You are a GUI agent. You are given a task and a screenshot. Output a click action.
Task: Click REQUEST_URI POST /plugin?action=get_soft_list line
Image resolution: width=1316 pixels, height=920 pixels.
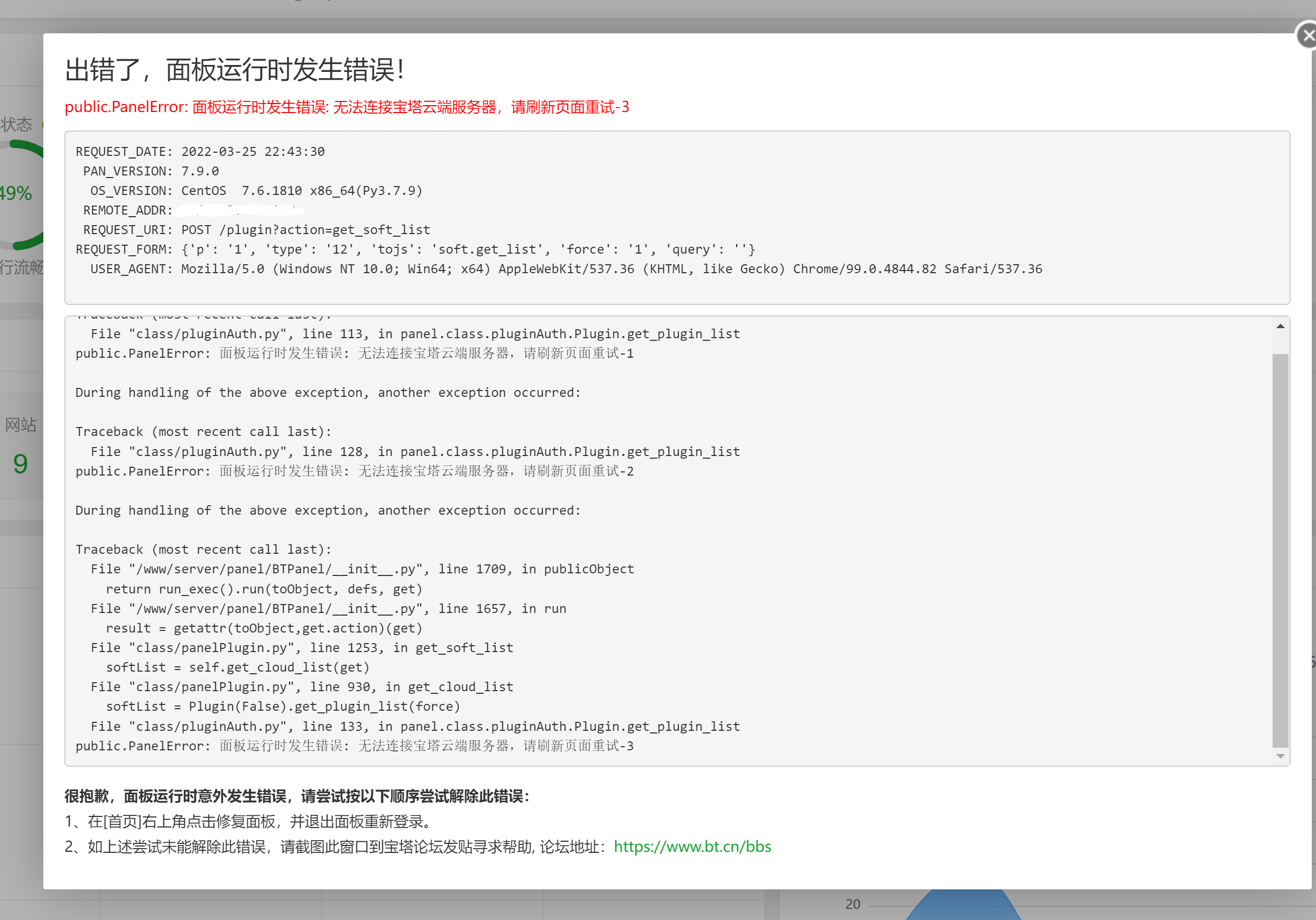[x=256, y=230]
